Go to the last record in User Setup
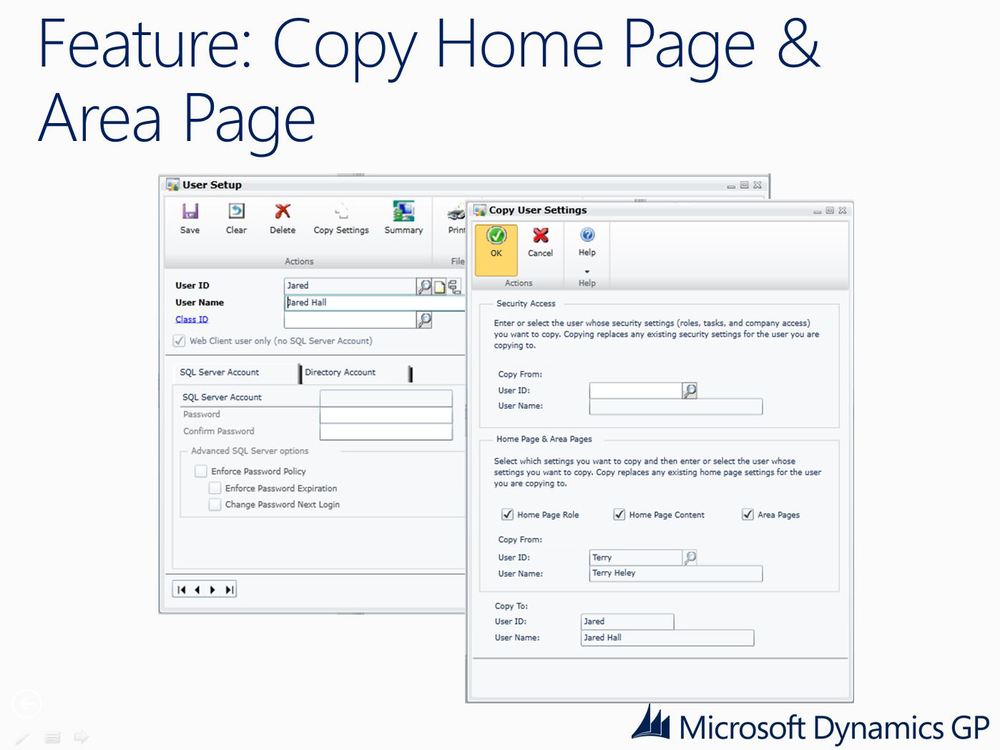This screenshot has width=1000, height=750. pos(228,590)
